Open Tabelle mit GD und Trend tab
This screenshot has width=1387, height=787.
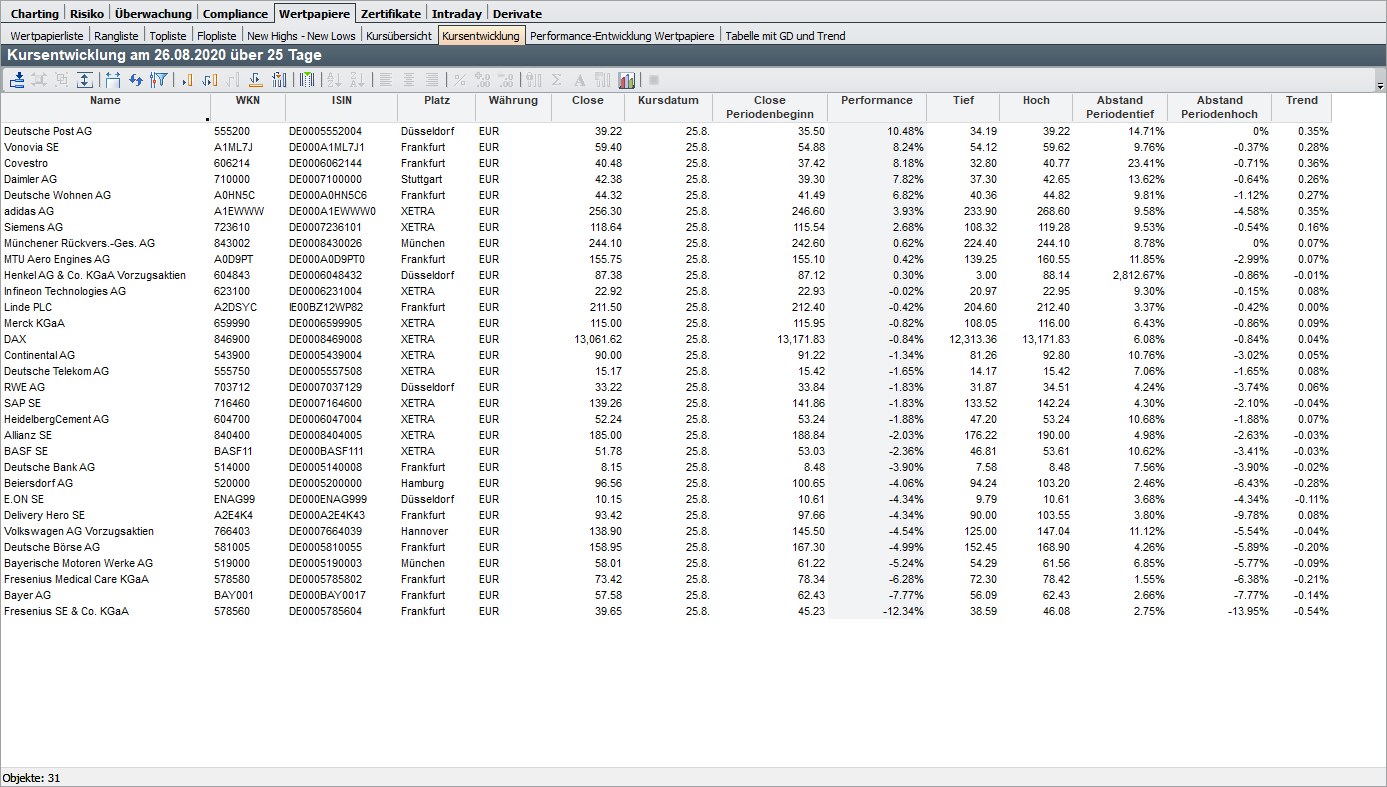(785, 36)
